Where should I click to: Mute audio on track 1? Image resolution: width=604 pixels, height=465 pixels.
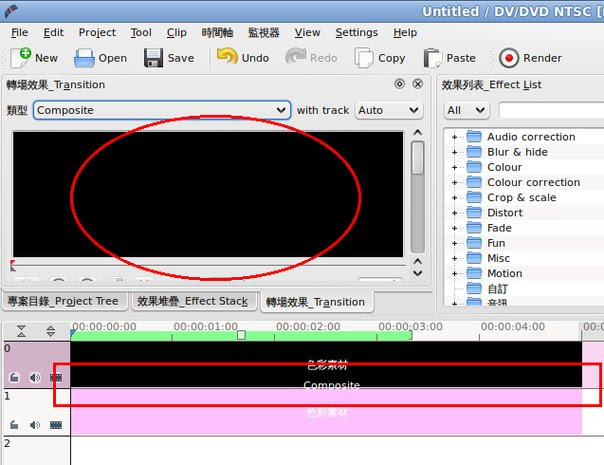pyautogui.click(x=35, y=425)
